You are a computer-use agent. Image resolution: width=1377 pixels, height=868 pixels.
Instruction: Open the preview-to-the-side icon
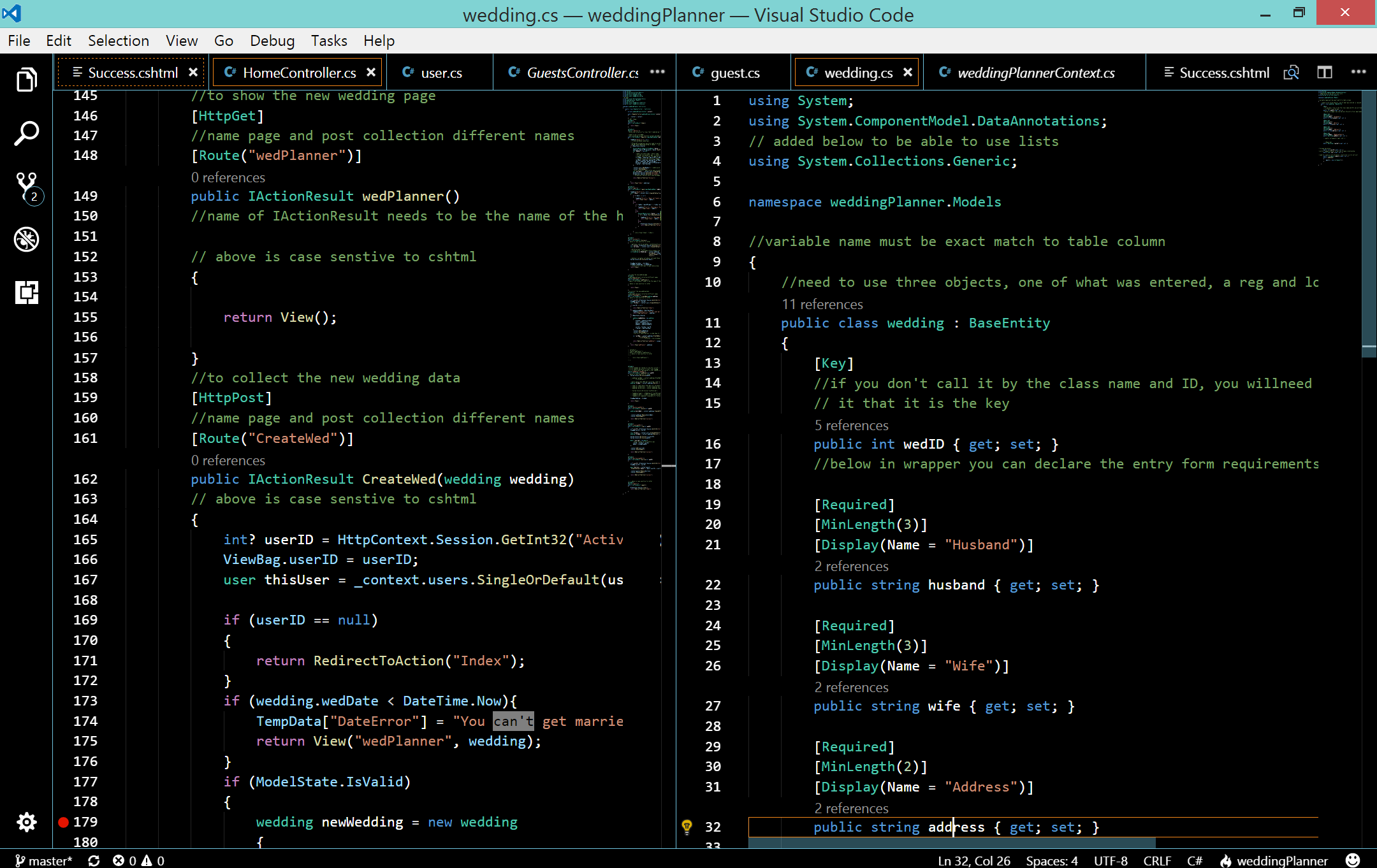1291,73
